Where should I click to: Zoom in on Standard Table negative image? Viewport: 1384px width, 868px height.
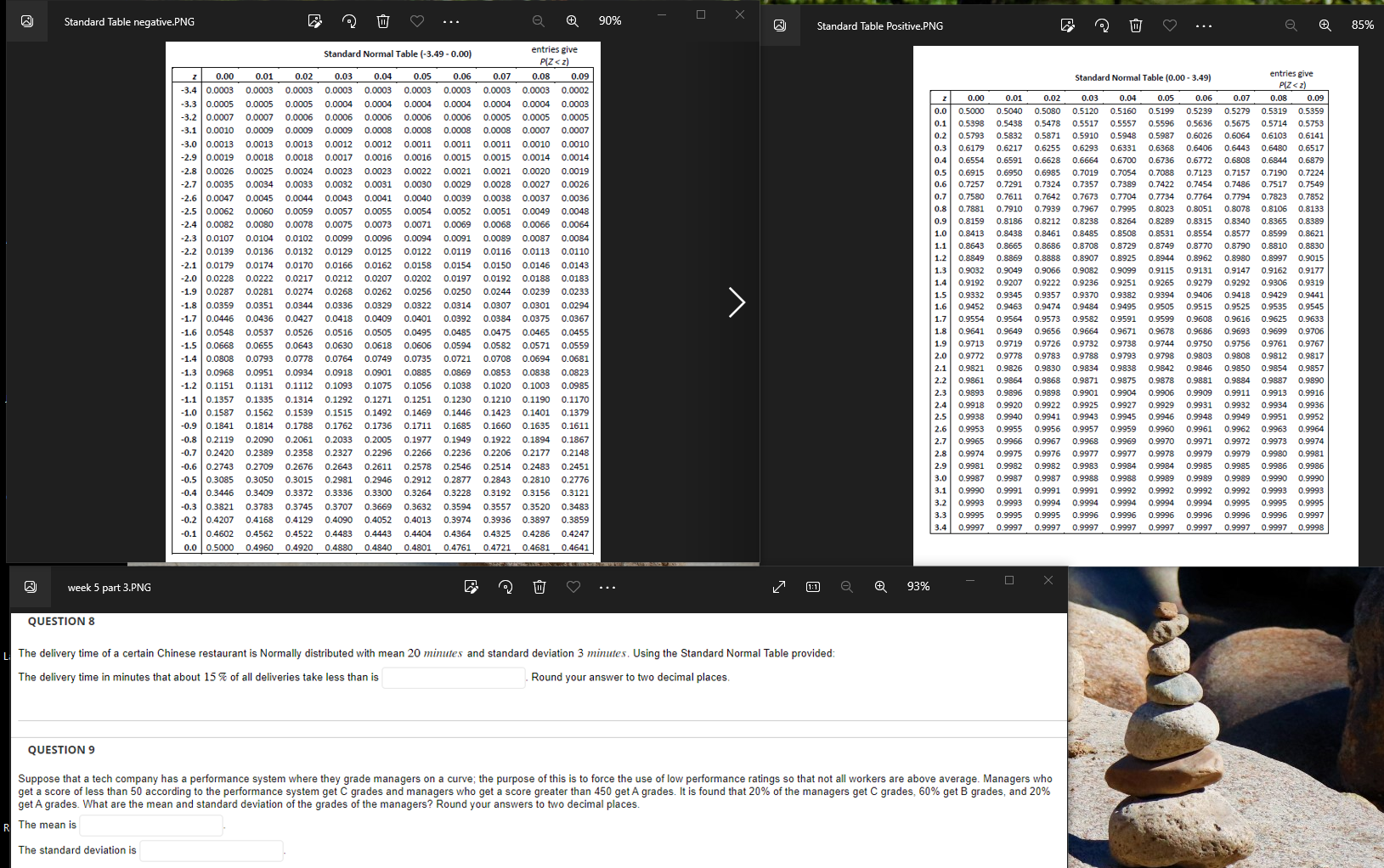[573, 21]
